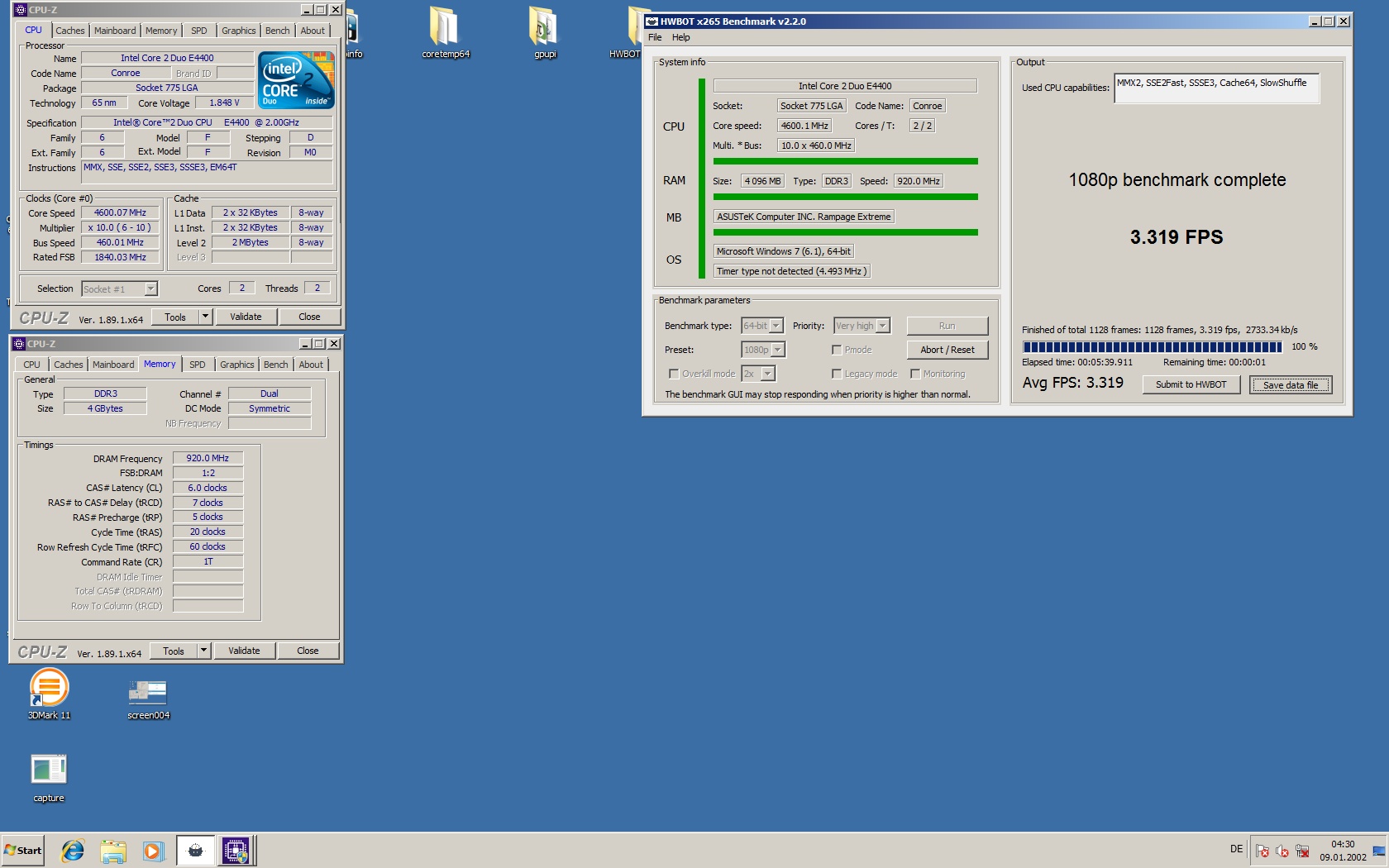Viewport: 1389px width, 868px height.
Task: Click the Avg FPS: 3.319 text
Action: (x=1072, y=383)
